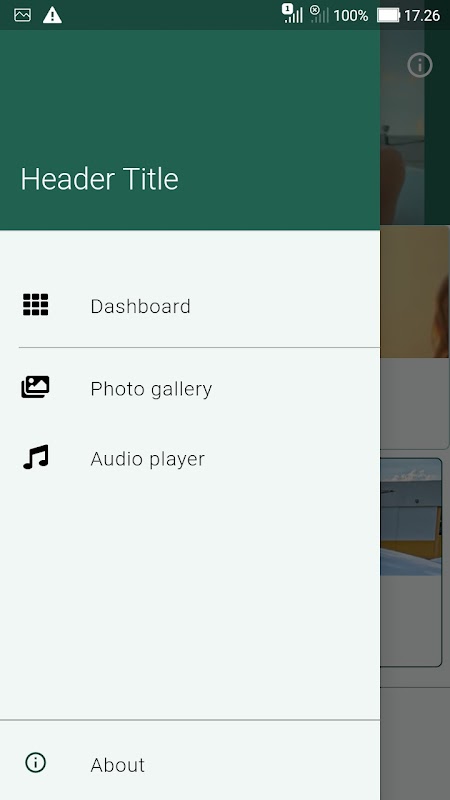The width and height of the screenshot is (450, 800).
Task: Tap the warning triangle status icon
Action: (x=52, y=15)
